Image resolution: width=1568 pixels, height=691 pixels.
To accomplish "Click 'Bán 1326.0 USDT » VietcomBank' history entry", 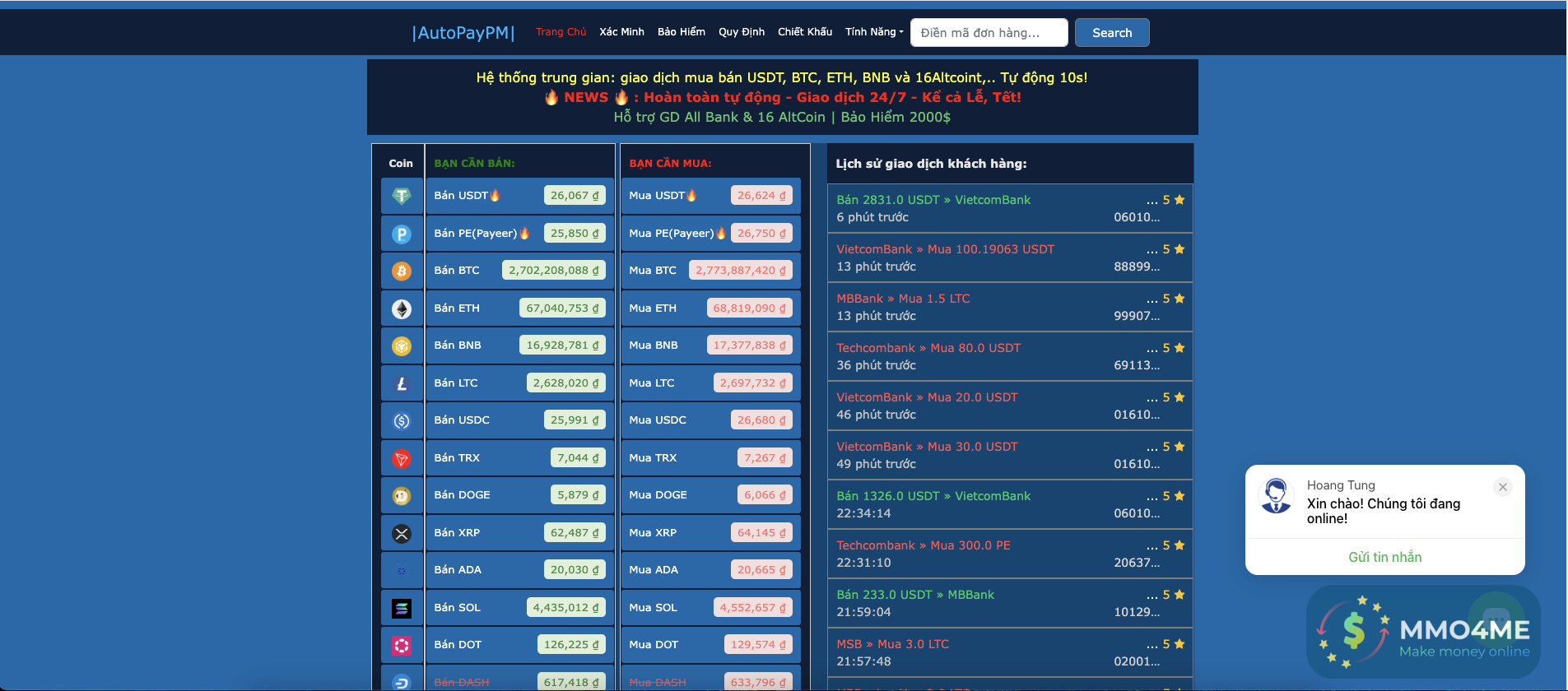I will coord(1010,504).
